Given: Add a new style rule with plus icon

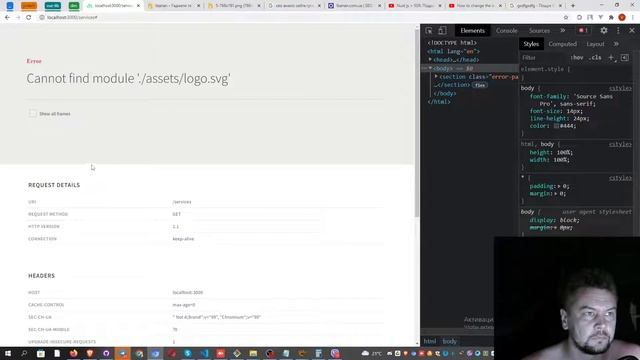Looking at the screenshot, I should pos(611,58).
